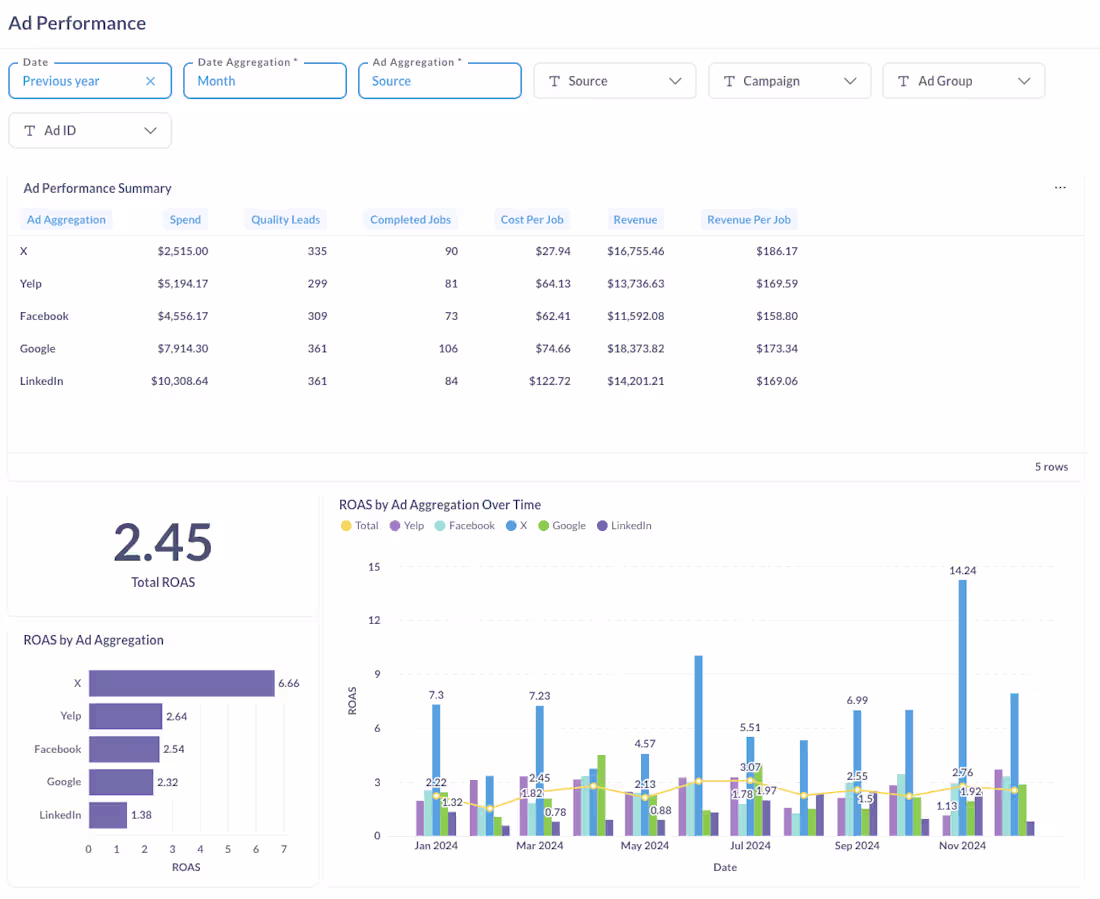
Task: Open the Ad Group dropdown
Action: tap(1023, 81)
